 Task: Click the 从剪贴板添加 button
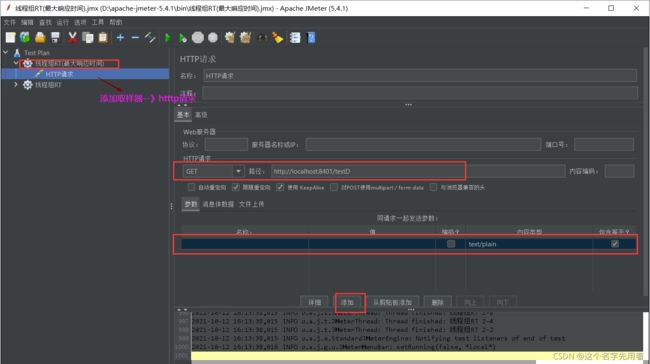tap(393, 302)
